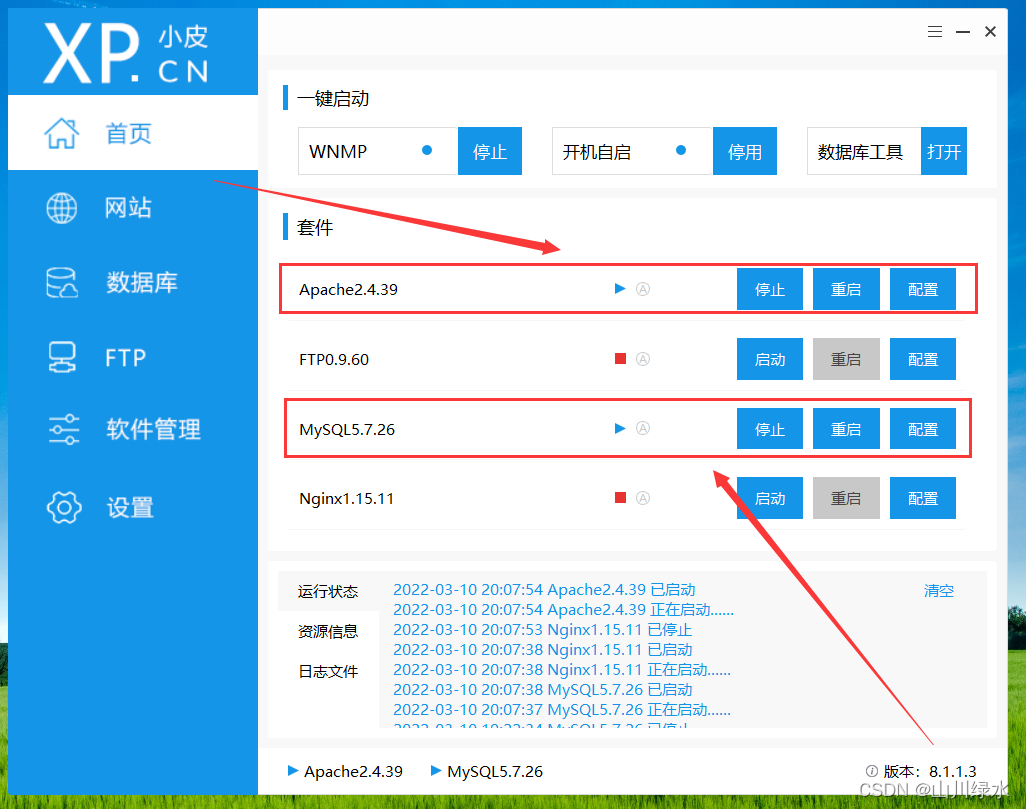Screen dimensions: 1026x809
Task: Disable 开机自启 with 停用 button
Action: coord(745,151)
